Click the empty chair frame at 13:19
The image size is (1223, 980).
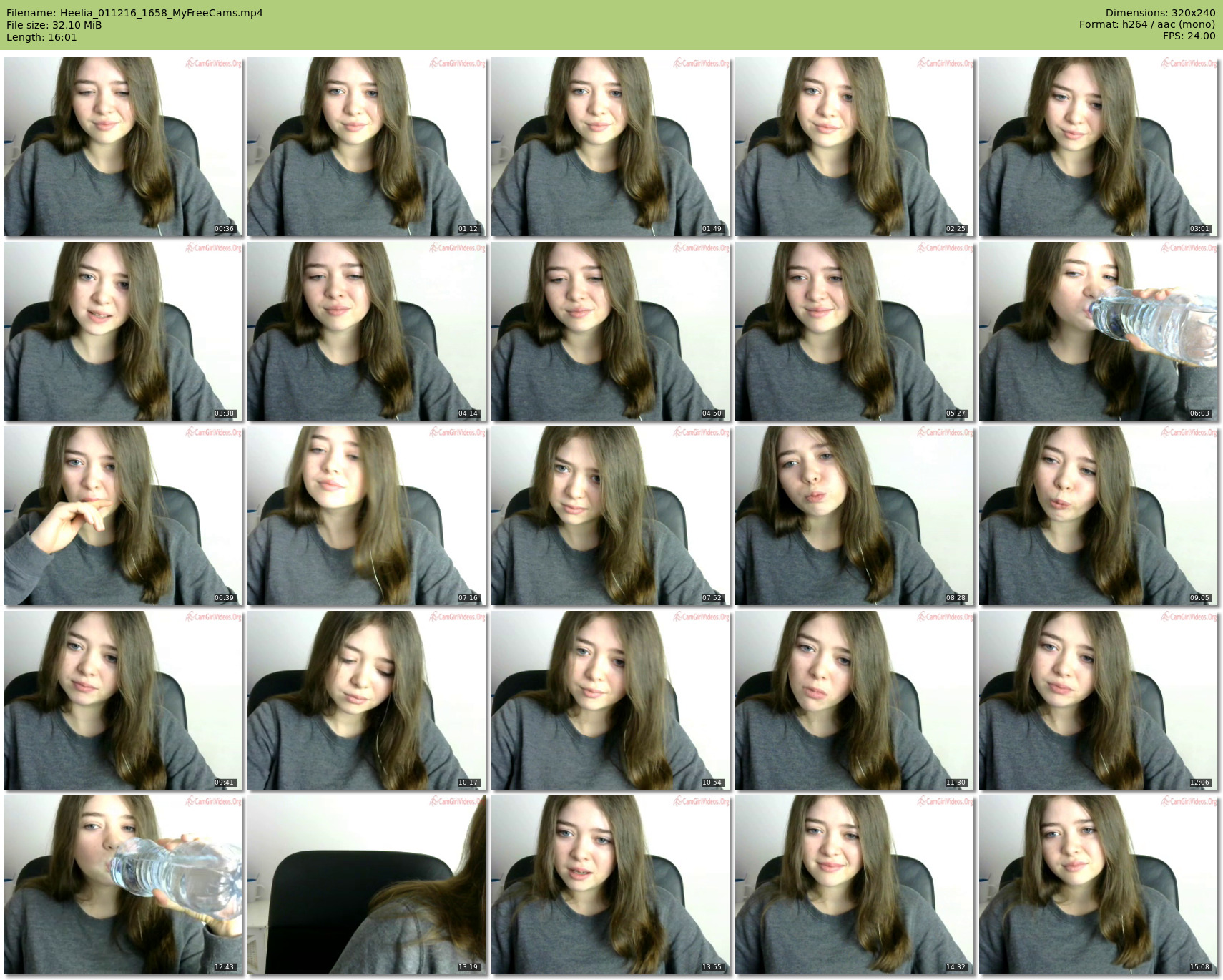366,885
